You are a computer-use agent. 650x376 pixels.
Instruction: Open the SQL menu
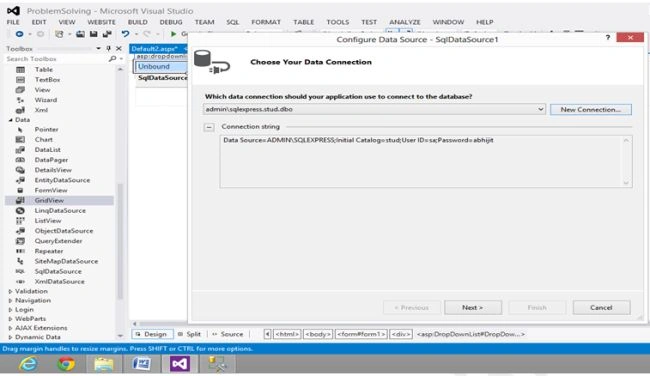(233, 22)
